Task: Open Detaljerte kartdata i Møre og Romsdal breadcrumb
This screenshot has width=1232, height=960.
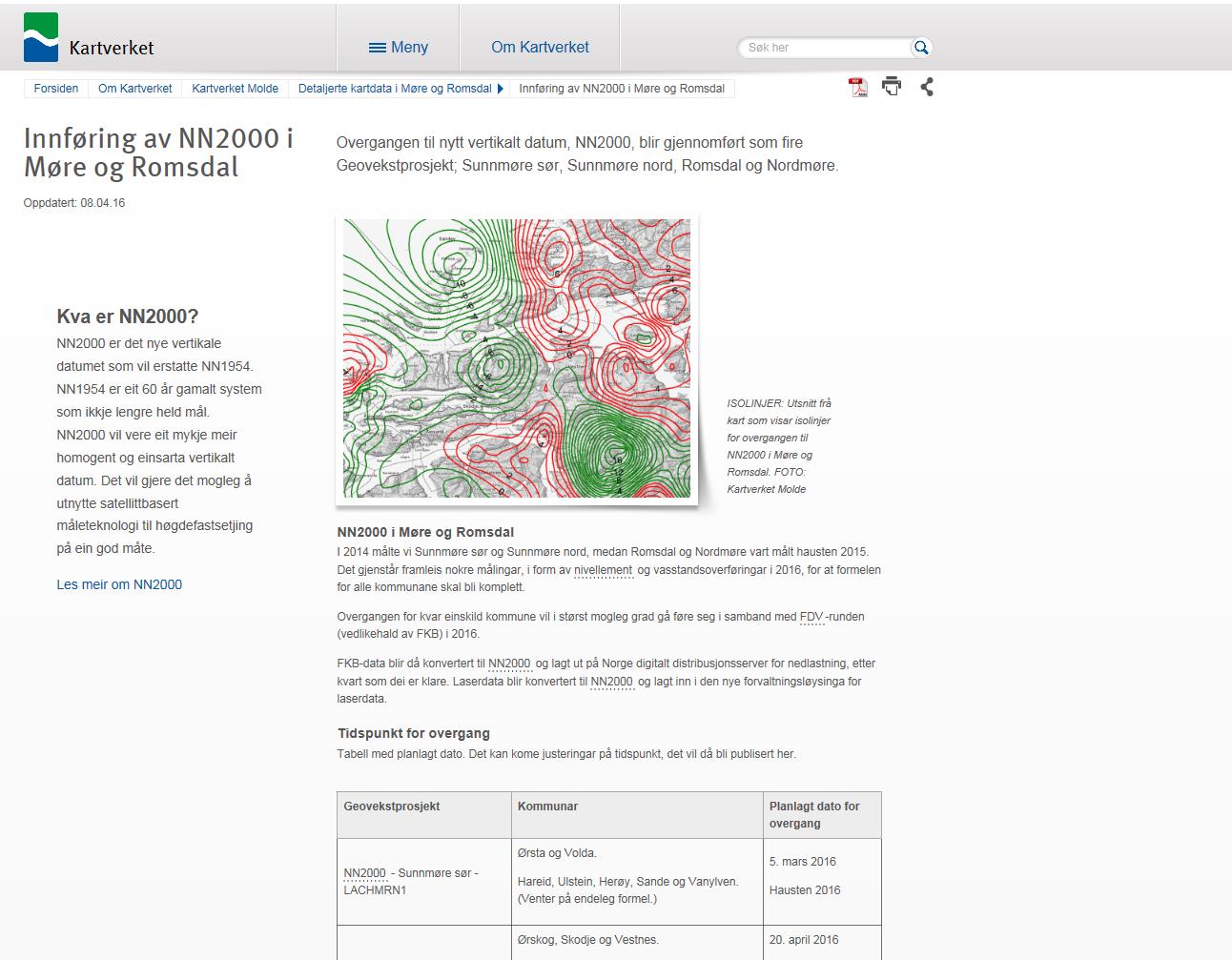Action: (395, 89)
